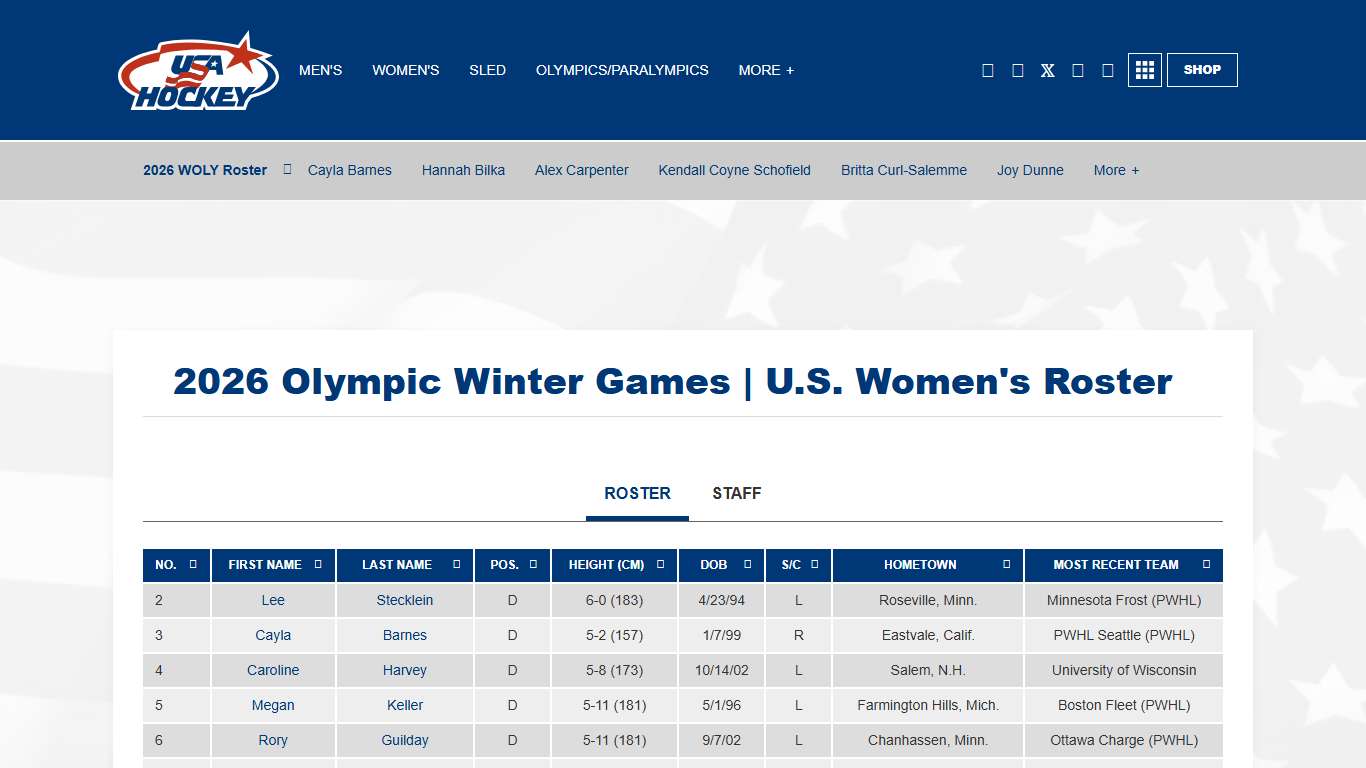Open More + in the player sub-navigation
The image size is (1366, 768).
(x=1116, y=170)
